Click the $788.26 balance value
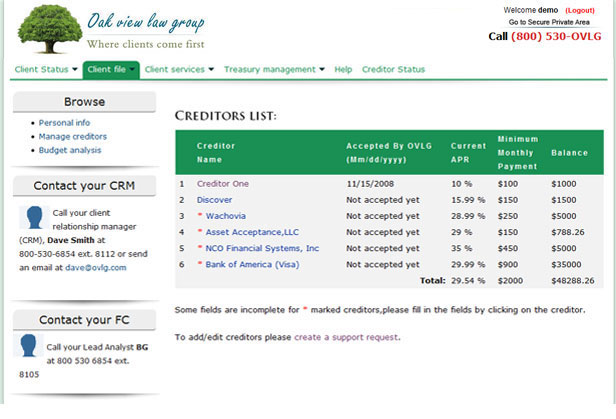This screenshot has height=419, width=616. 568,232
